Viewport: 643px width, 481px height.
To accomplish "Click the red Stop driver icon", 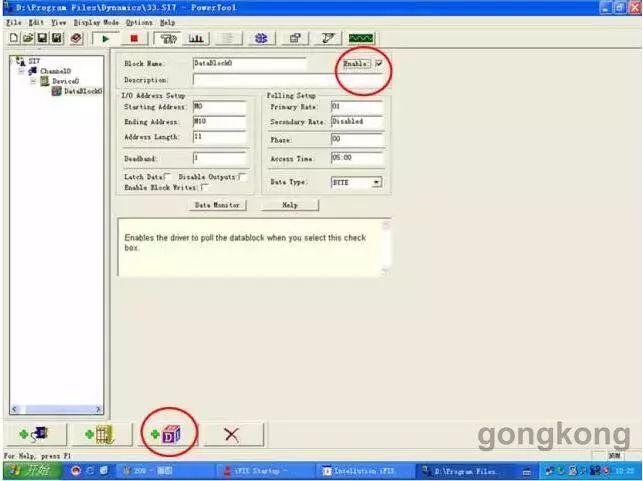I will [x=134, y=38].
